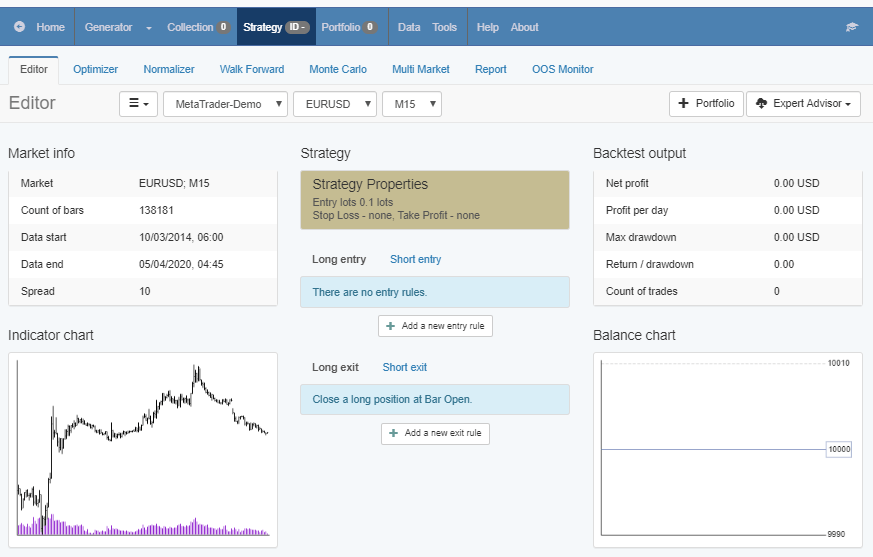This screenshot has height=557, width=873.
Task: Click the plus icon on Portfolio button
Action: tap(683, 104)
